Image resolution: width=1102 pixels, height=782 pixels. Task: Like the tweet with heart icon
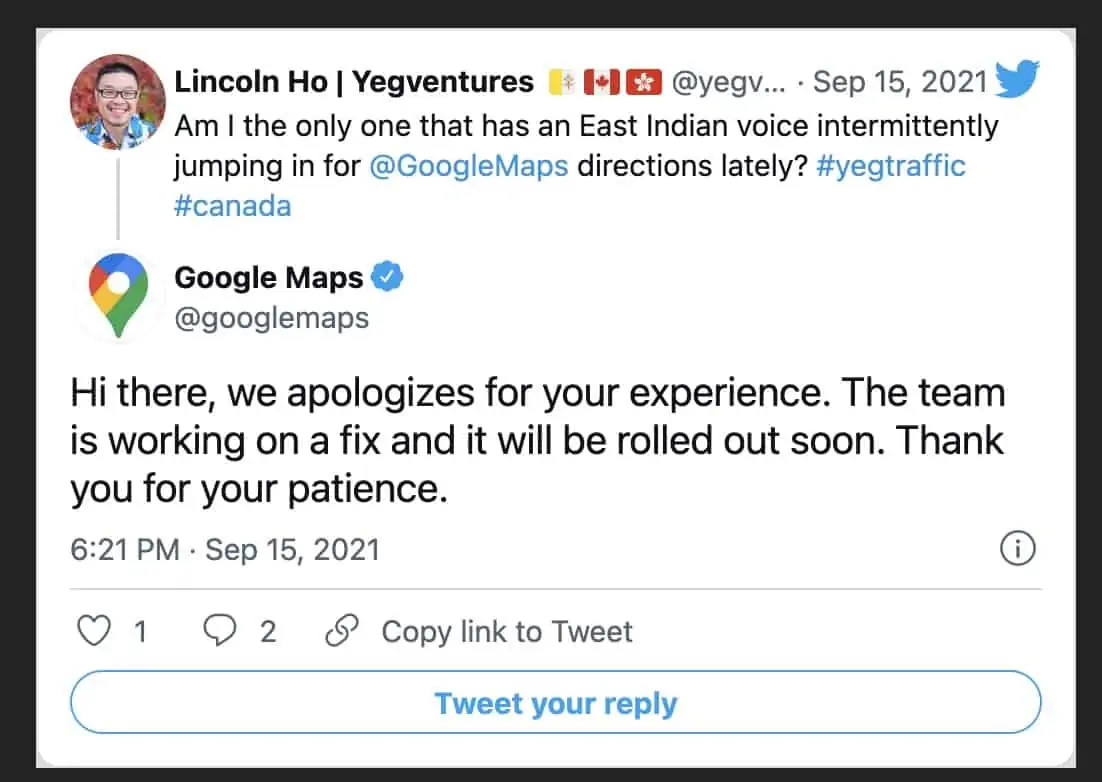(94, 631)
